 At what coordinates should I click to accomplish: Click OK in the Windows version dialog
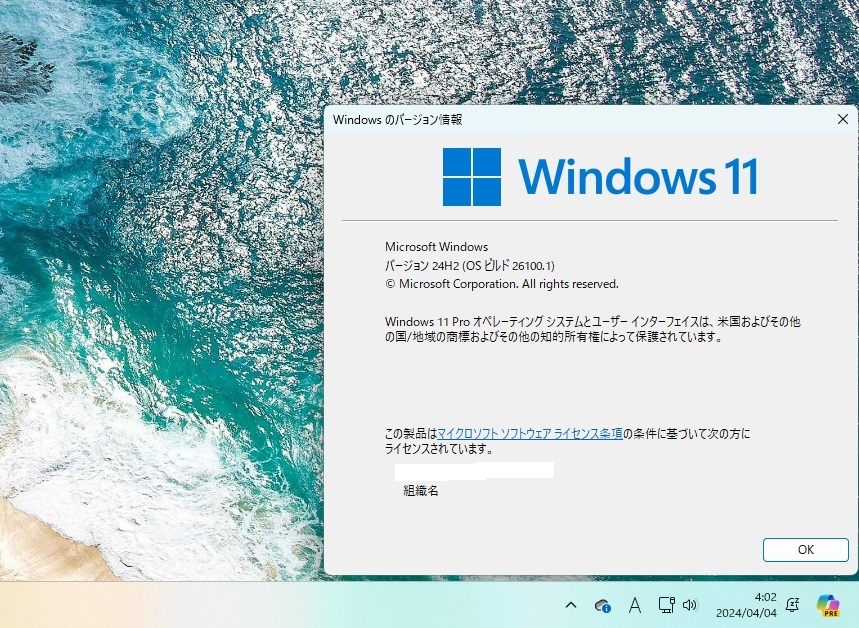coord(805,550)
